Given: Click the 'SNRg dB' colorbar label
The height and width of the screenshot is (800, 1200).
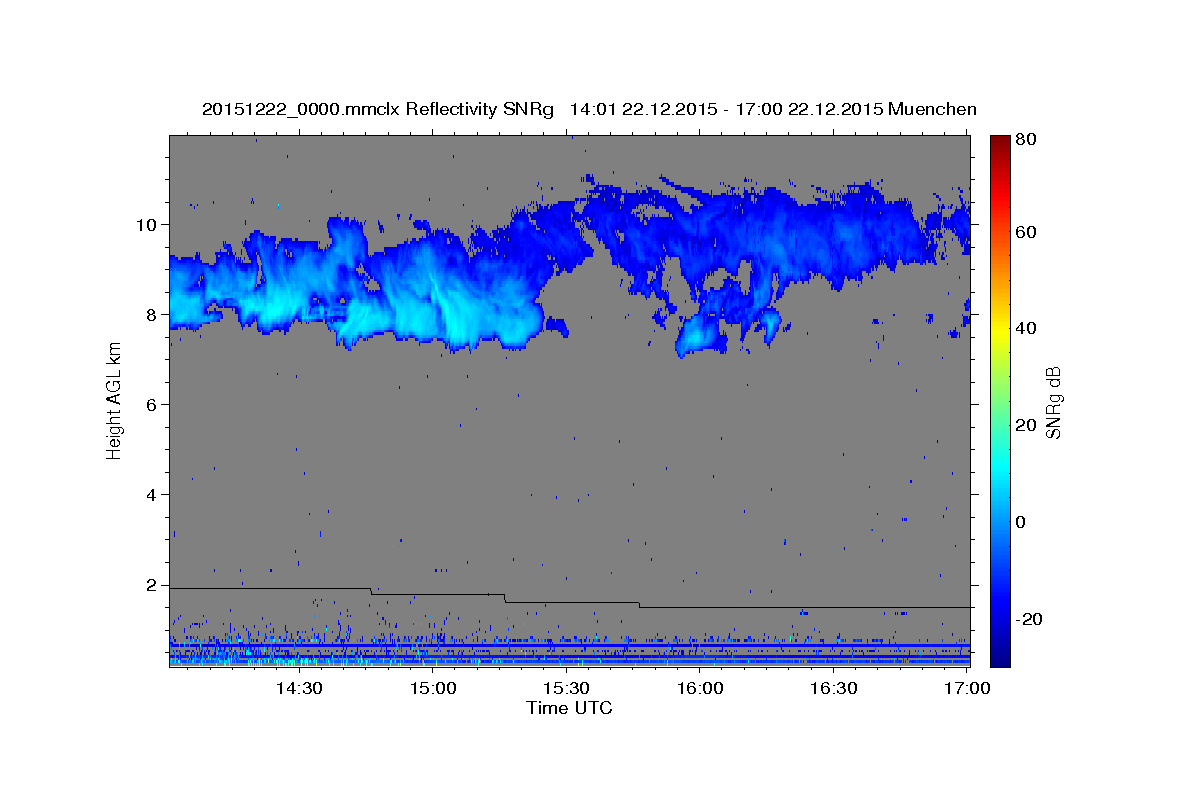Looking at the screenshot, I should 1053,402.
